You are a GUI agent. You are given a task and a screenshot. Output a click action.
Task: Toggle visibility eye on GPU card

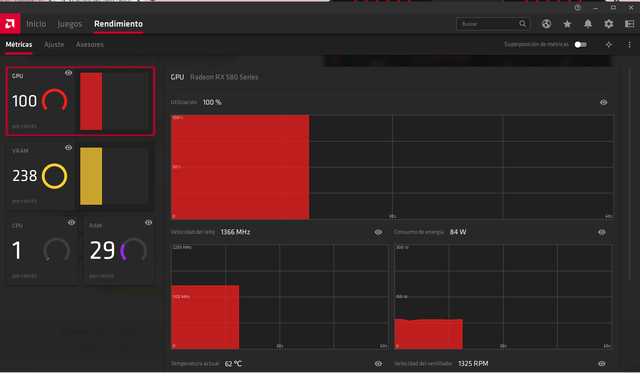[x=69, y=73]
